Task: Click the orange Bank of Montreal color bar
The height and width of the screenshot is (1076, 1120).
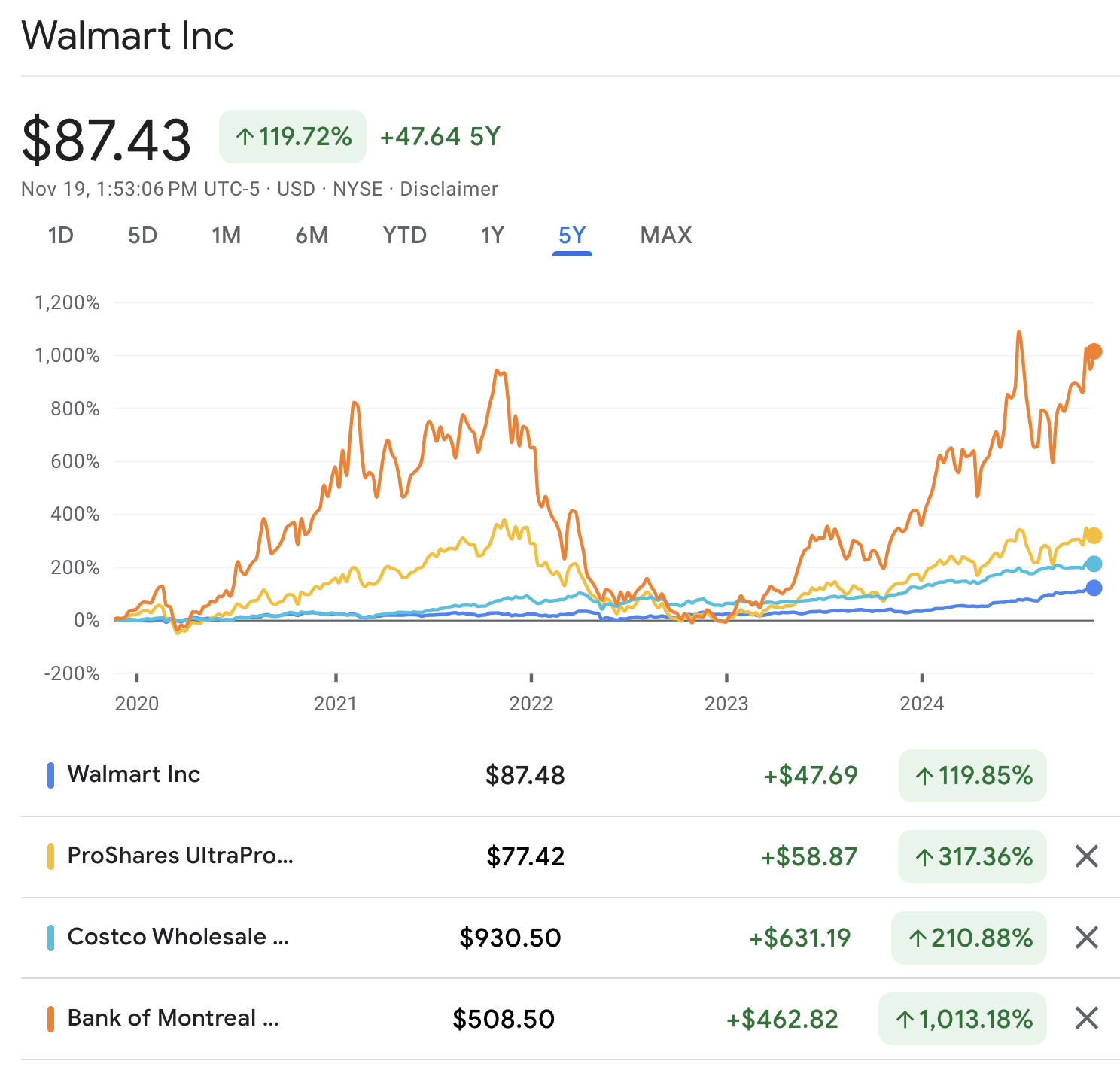Action: tap(50, 1019)
